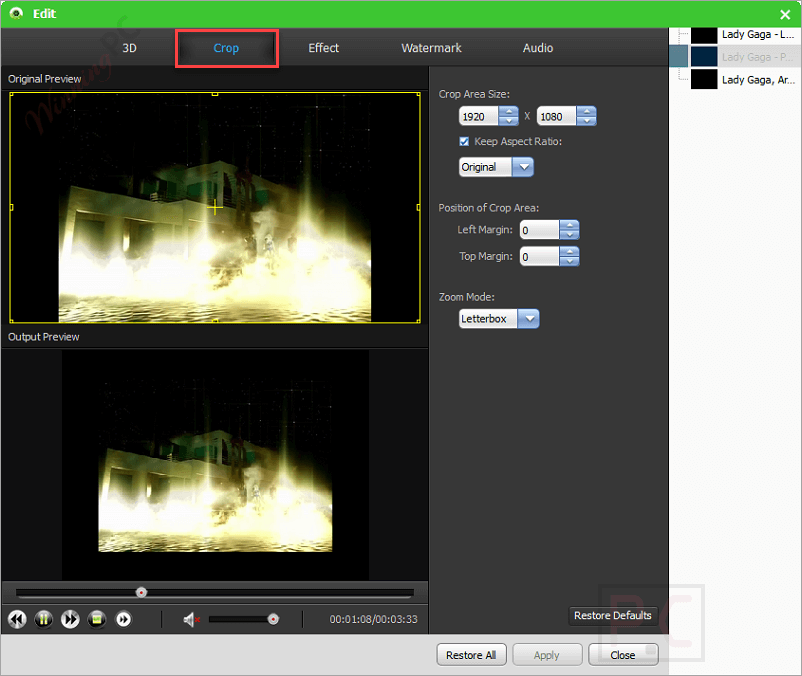Image resolution: width=802 pixels, height=676 pixels.
Task: Increase the Left Margin value
Action: pyautogui.click(x=569, y=225)
